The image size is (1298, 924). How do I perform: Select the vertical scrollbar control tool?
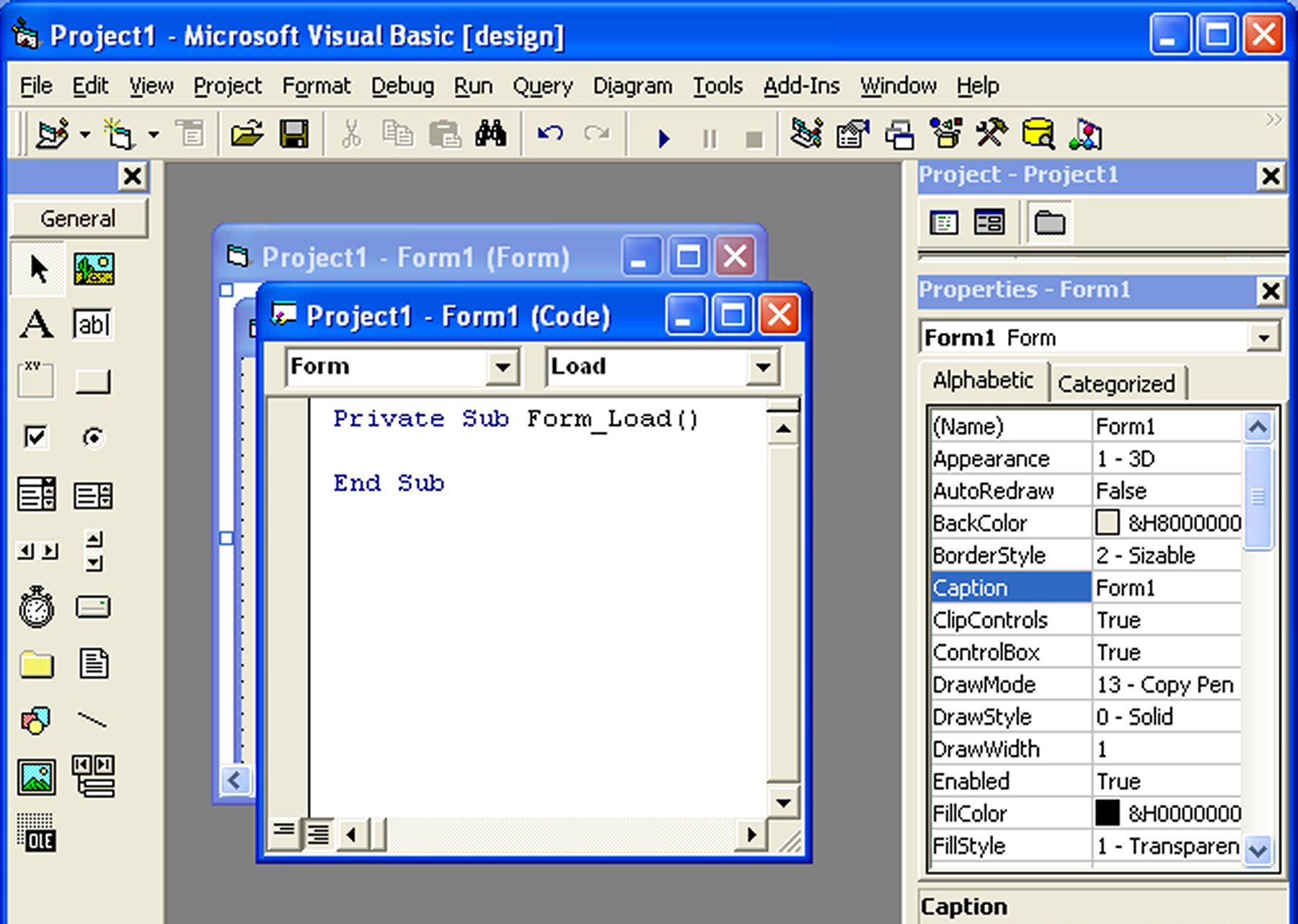pos(94,551)
